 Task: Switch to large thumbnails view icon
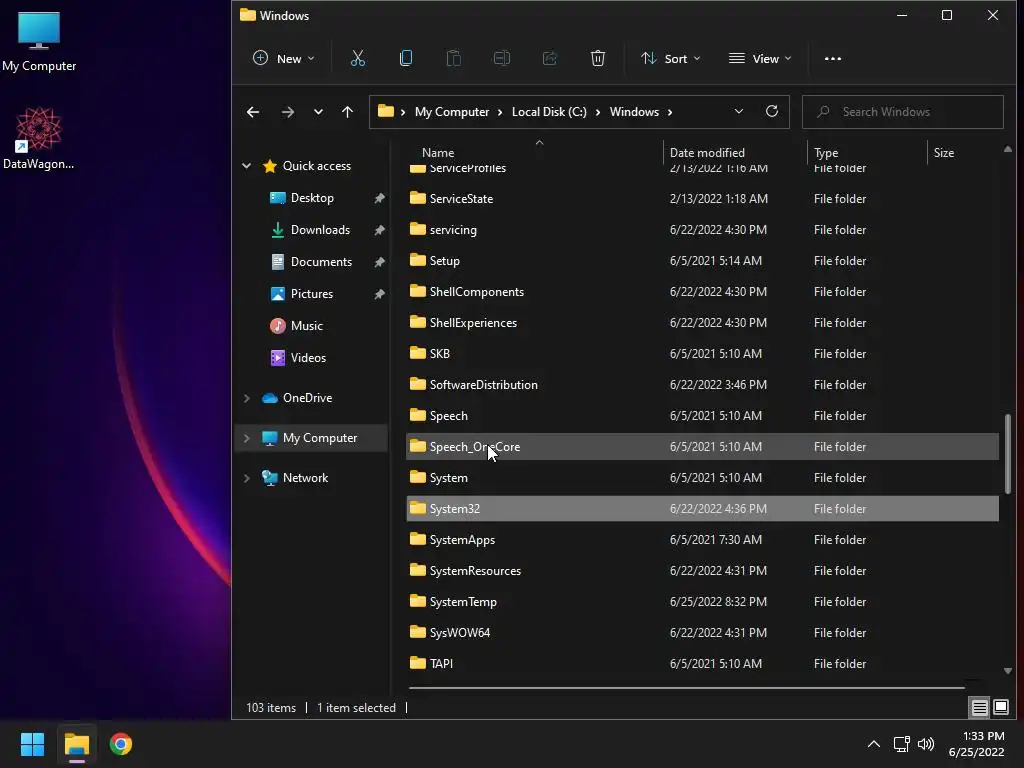[x=1001, y=707]
